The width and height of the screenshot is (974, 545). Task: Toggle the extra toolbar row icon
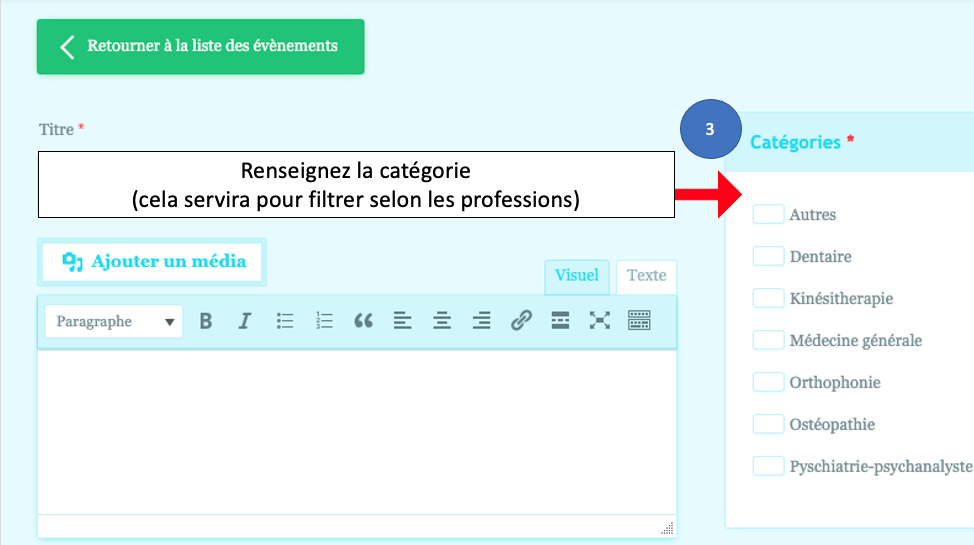(639, 321)
